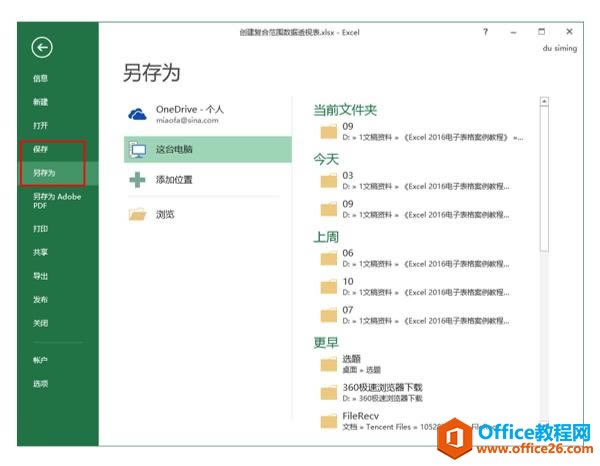Click the du siming account name

point(560,49)
